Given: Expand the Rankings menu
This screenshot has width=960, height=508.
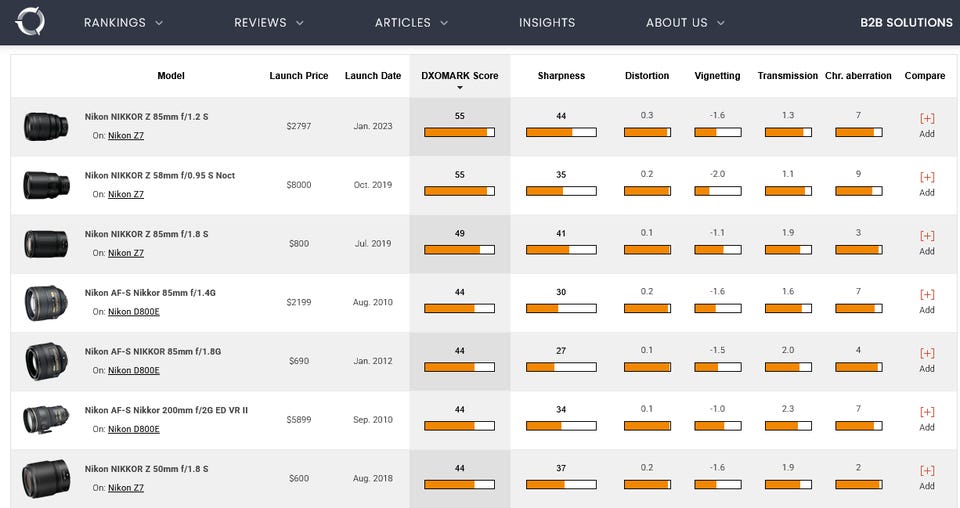Looking at the screenshot, I should (123, 22).
